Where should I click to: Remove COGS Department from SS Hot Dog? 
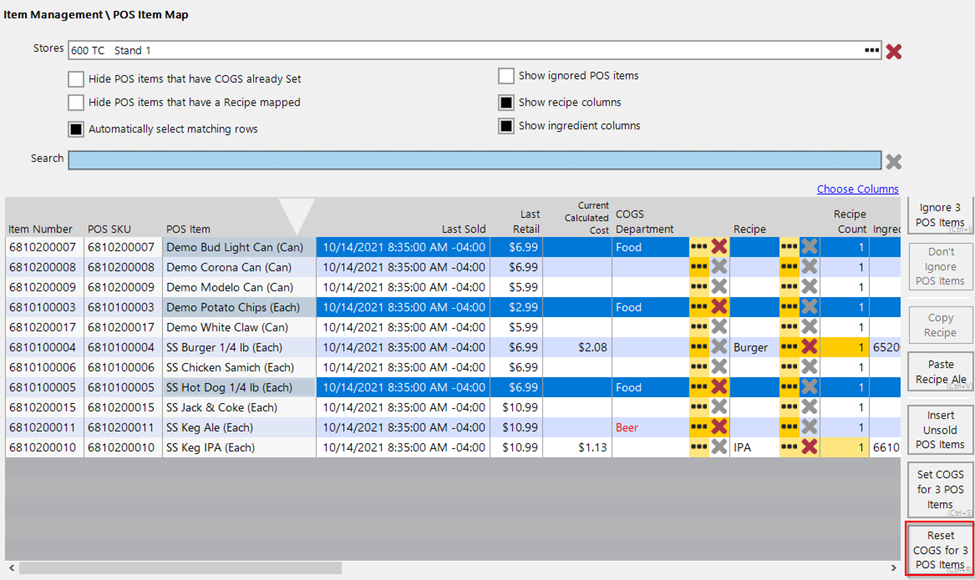click(719, 387)
